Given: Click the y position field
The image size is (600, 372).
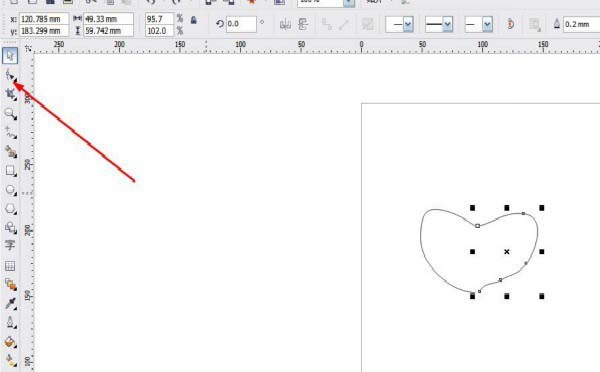Looking at the screenshot, I should click(44, 30).
